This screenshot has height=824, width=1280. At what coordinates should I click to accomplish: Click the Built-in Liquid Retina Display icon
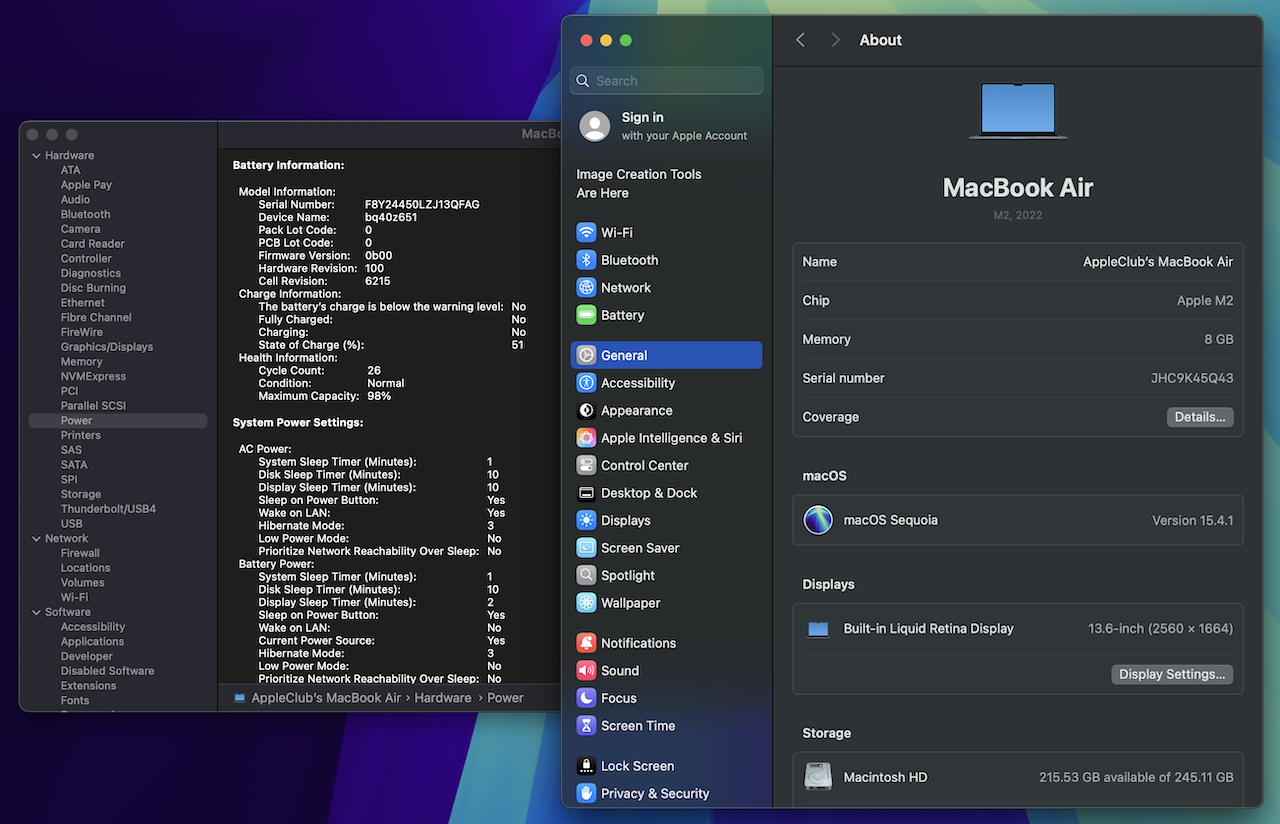(818, 629)
